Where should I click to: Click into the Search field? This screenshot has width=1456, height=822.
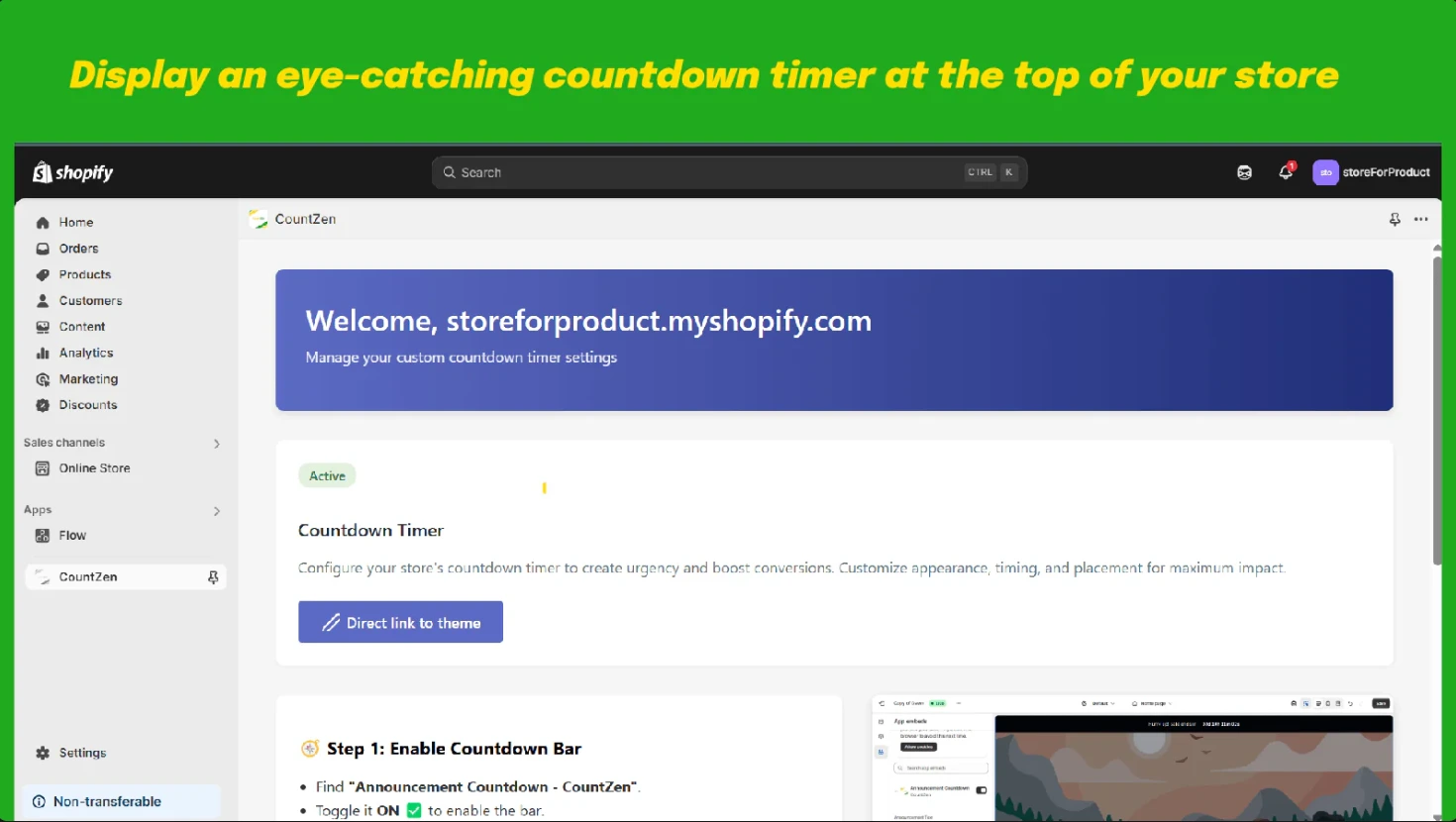[729, 172]
